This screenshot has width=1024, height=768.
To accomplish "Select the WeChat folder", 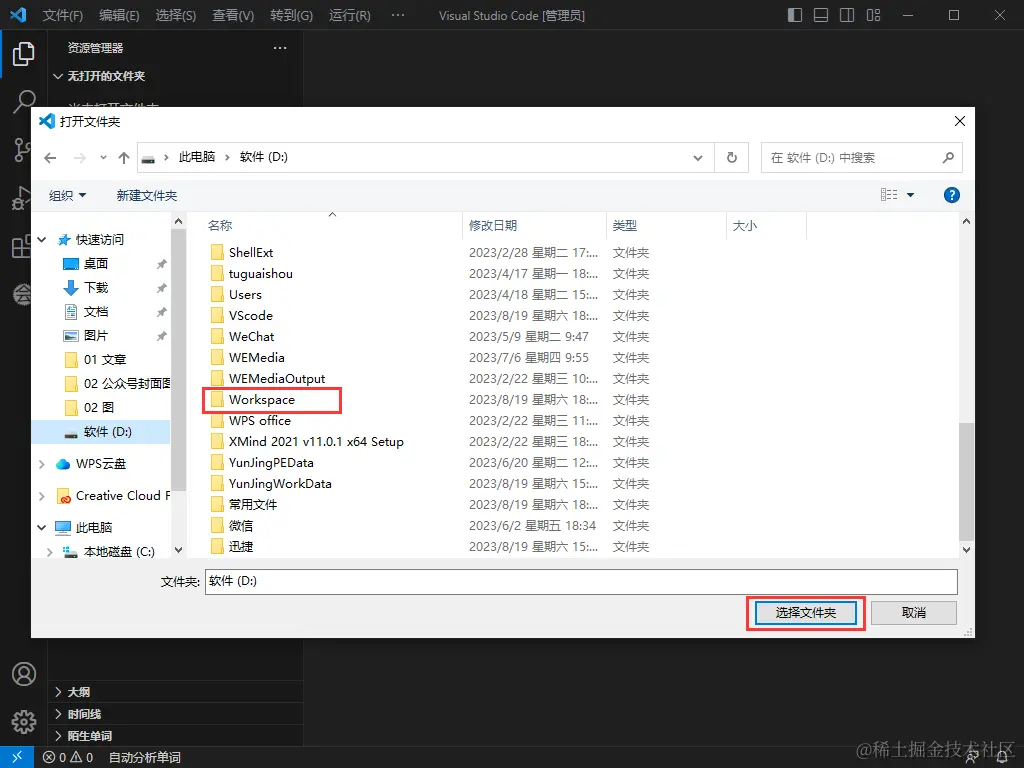I will coord(251,336).
